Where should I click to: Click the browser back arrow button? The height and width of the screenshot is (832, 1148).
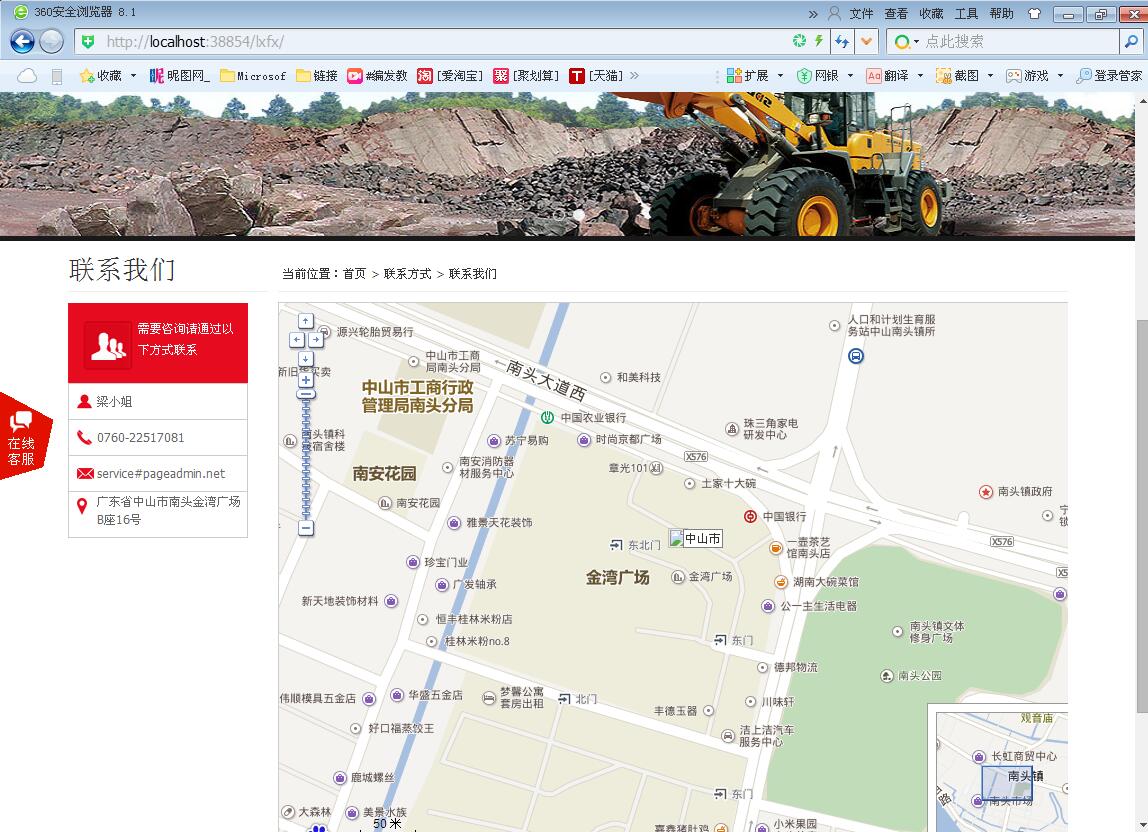pyautogui.click(x=22, y=41)
